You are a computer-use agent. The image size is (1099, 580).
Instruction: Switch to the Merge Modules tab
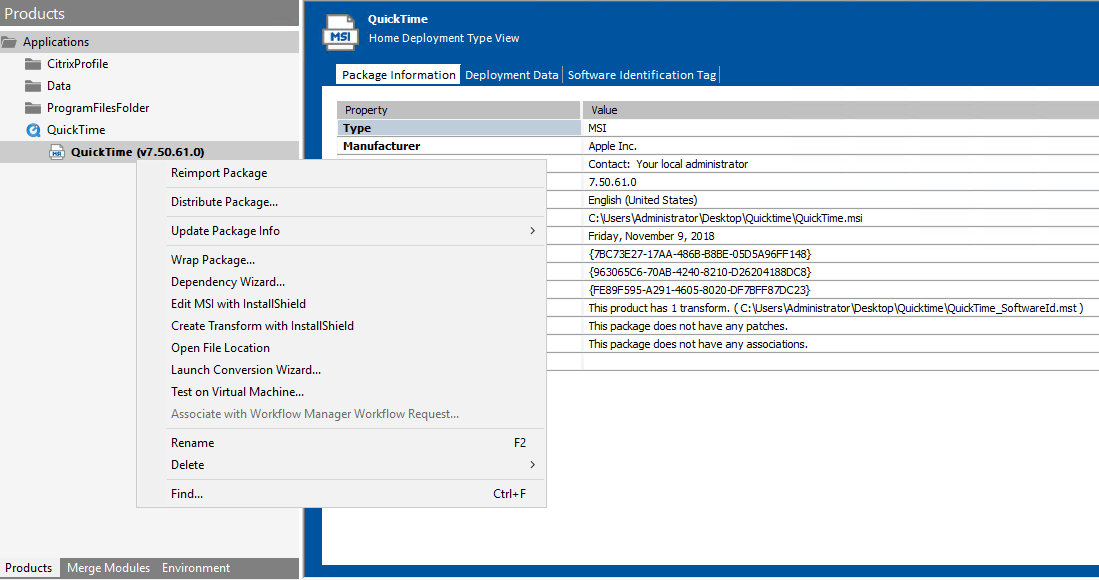(x=107, y=568)
